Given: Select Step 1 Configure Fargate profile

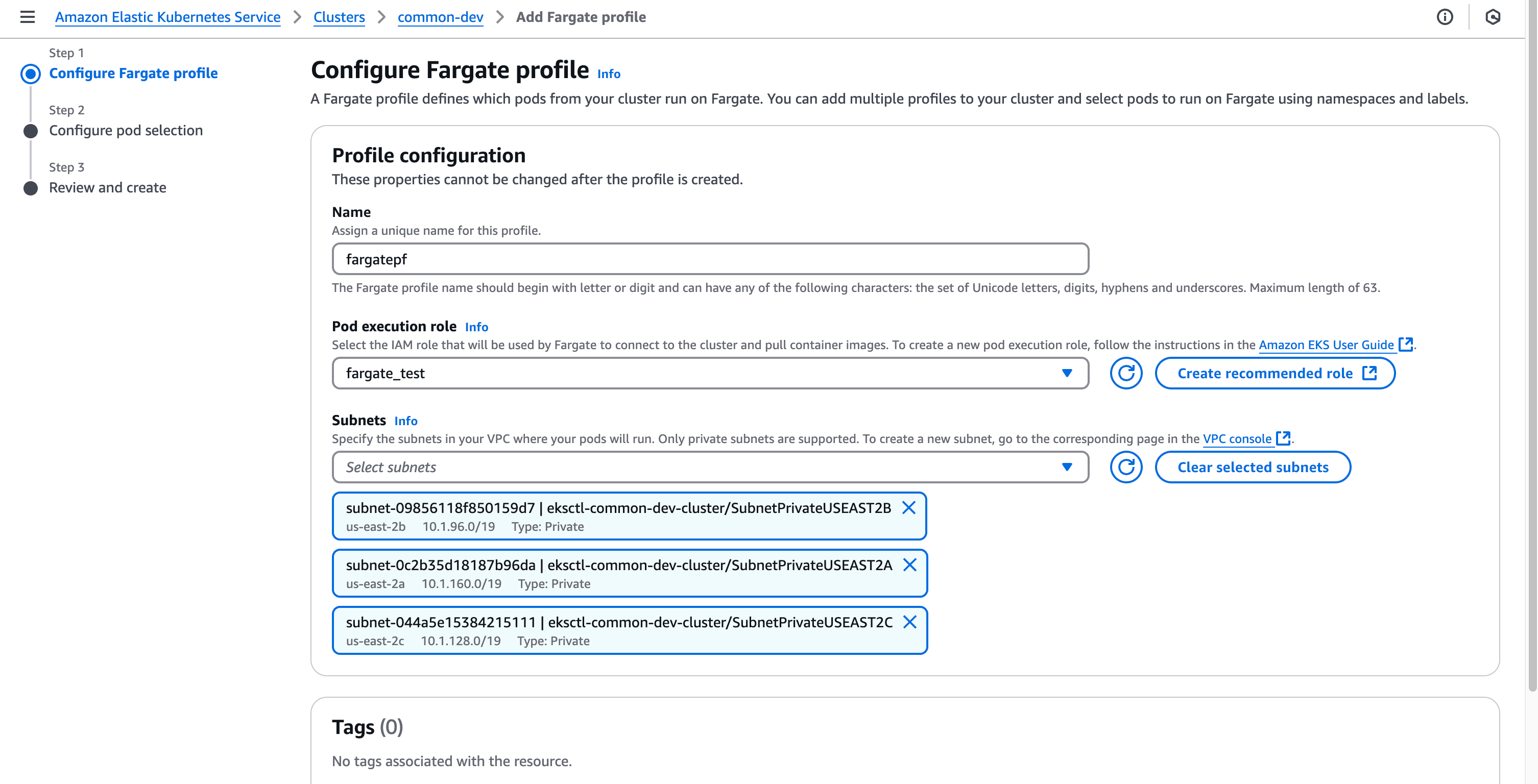Looking at the screenshot, I should (133, 73).
